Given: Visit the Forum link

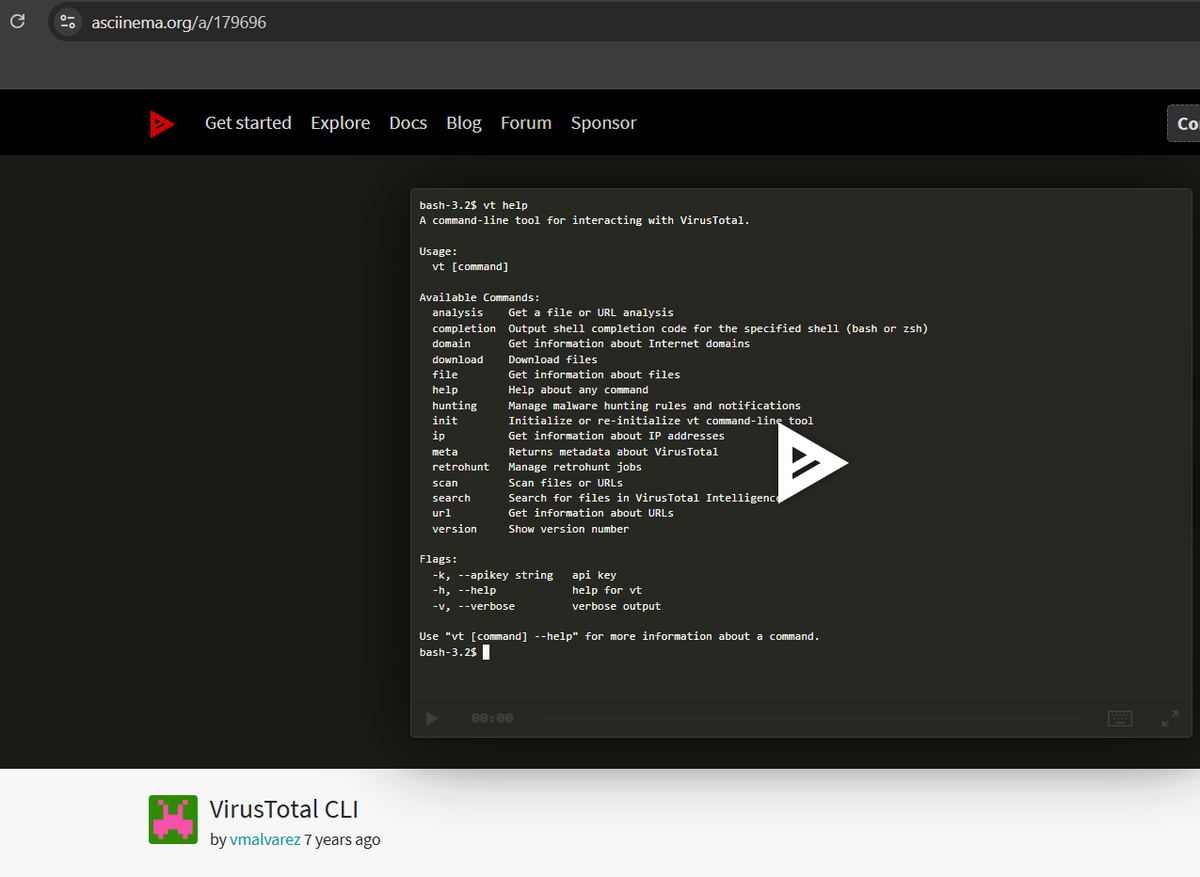Looking at the screenshot, I should (x=526, y=123).
